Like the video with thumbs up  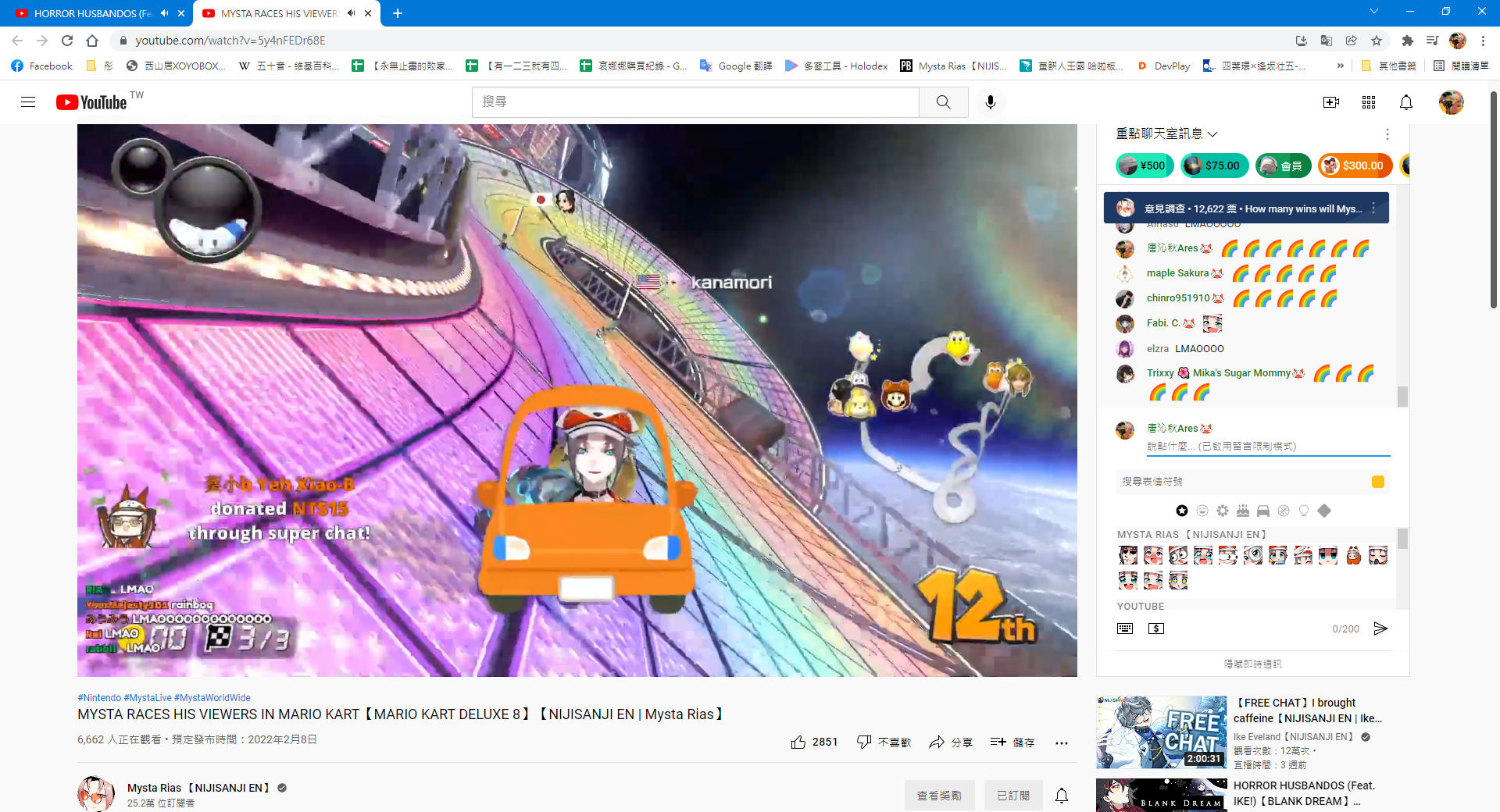pyautogui.click(x=798, y=743)
